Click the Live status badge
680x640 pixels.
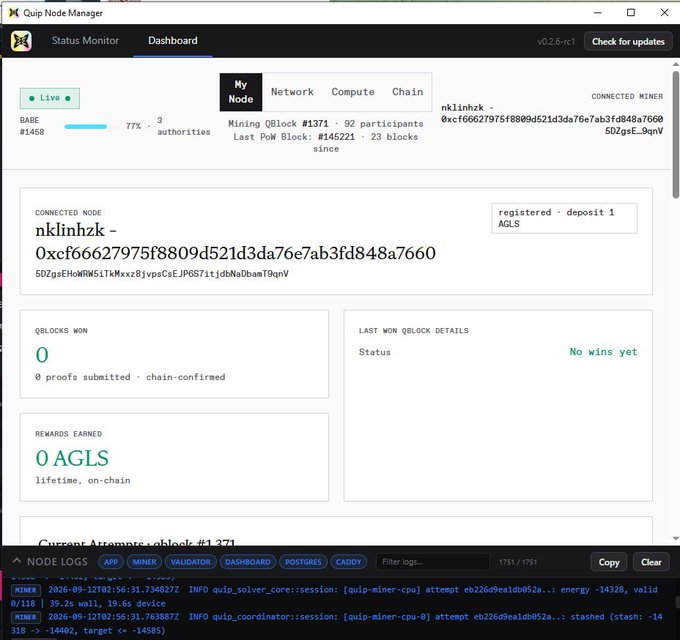point(50,98)
